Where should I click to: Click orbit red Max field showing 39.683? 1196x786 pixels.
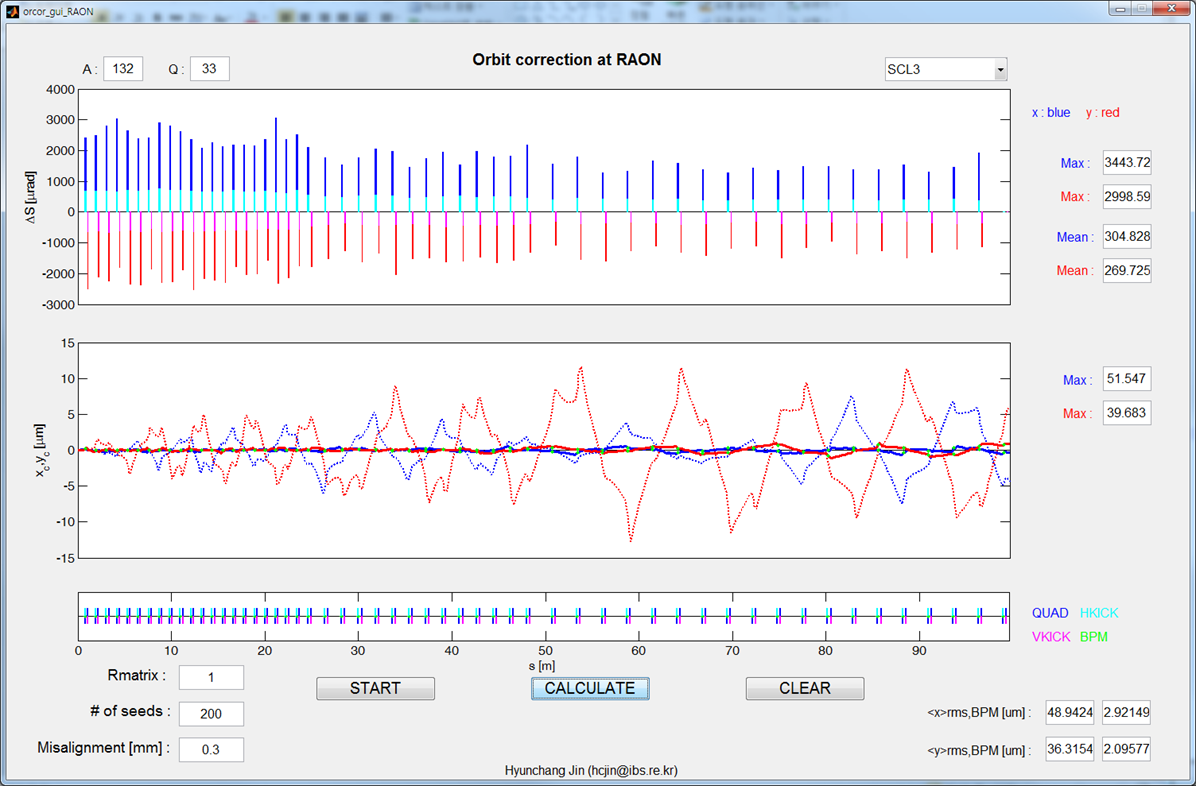point(1127,413)
